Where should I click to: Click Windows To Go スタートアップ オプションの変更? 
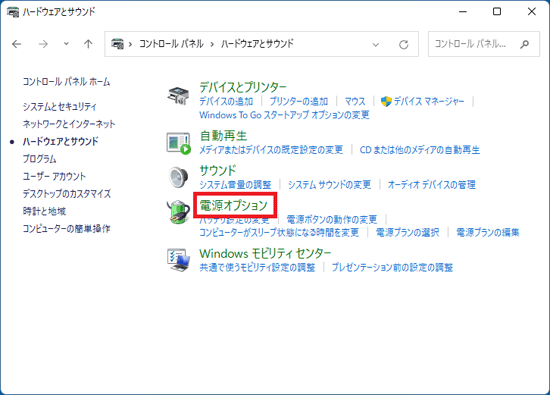pyautogui.click(x=284, y=115)
